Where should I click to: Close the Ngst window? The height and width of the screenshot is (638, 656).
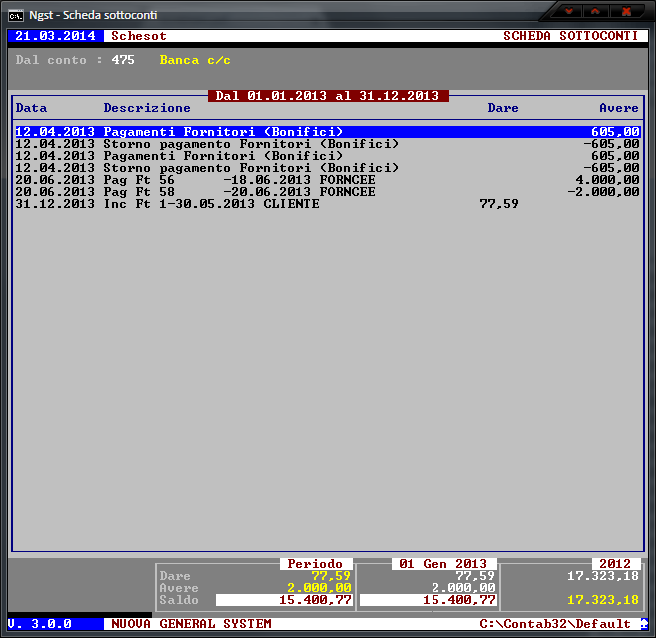coord(627,12)
